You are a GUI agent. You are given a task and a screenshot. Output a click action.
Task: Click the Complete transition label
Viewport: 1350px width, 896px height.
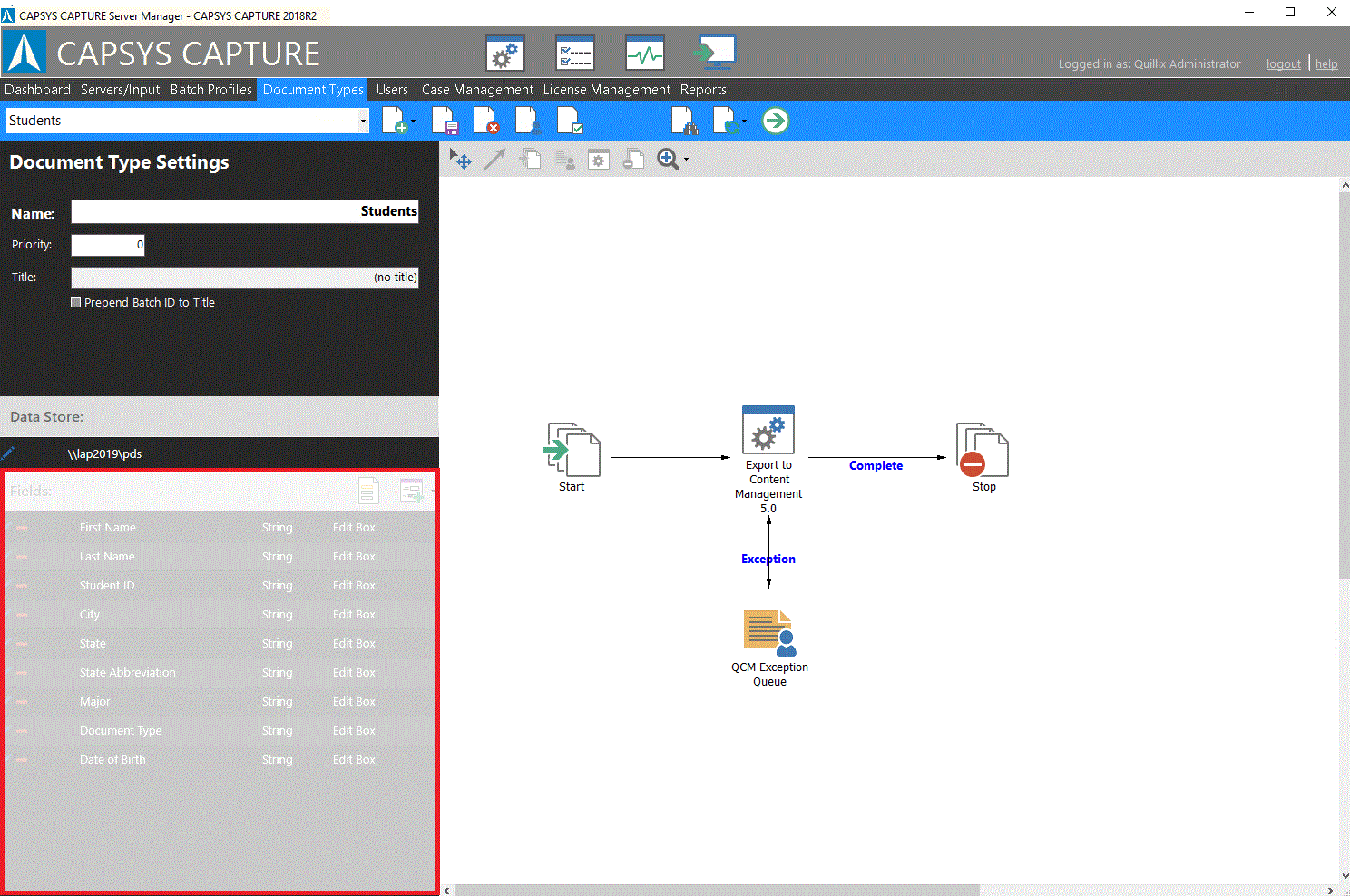(876, 465)
